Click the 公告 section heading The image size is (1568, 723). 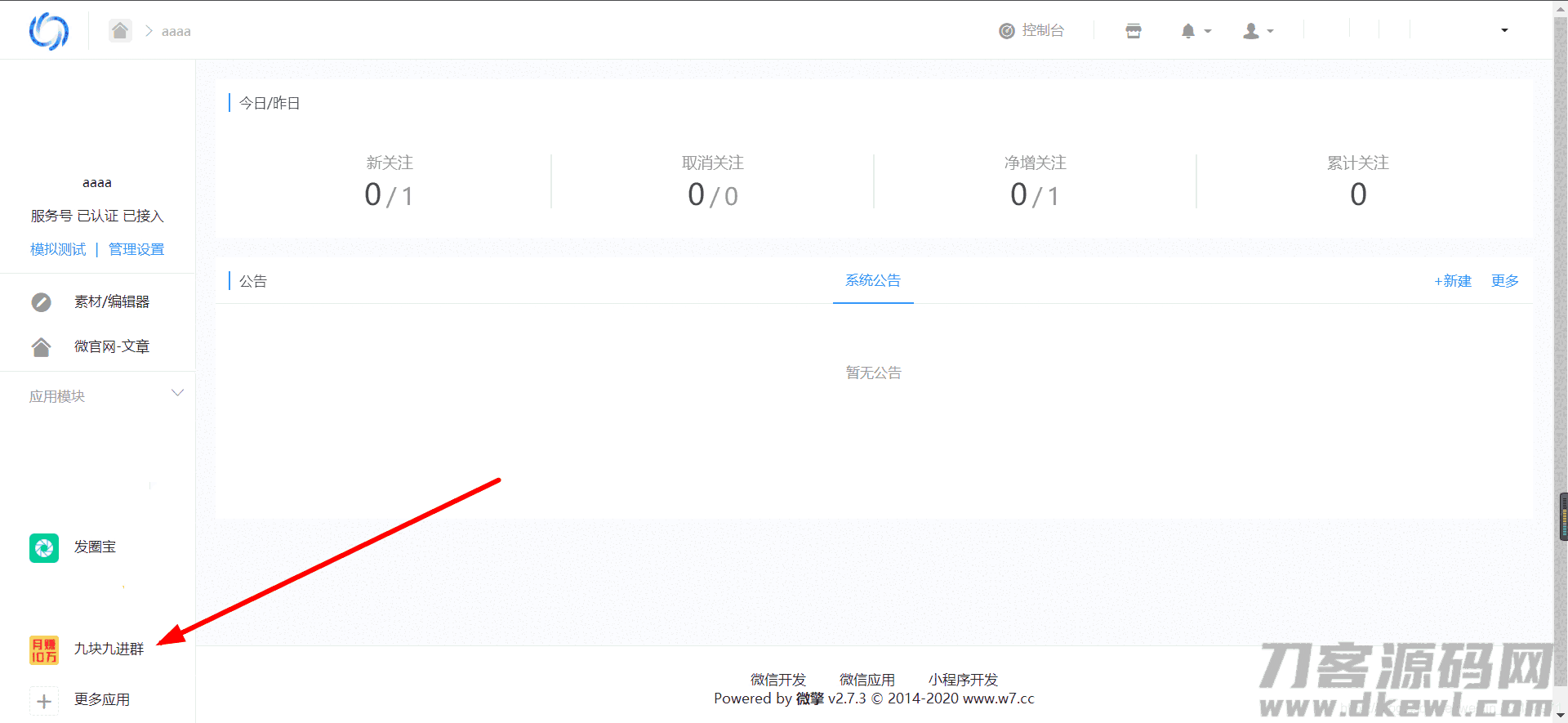pos(253,281)
